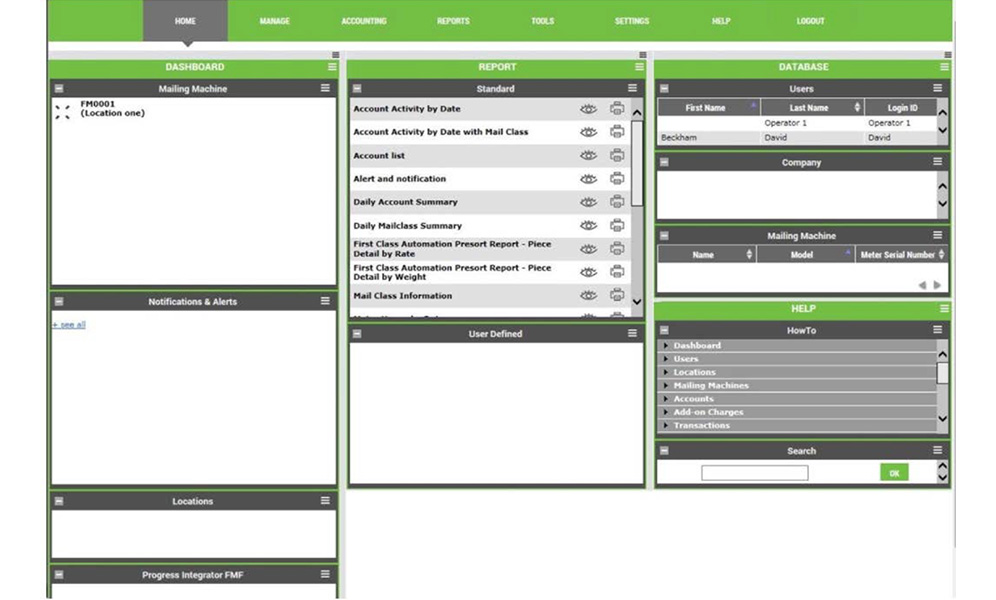Open the ACCOUNTING menu
Screen dimensions: 996x600
(x=364, y=21)
